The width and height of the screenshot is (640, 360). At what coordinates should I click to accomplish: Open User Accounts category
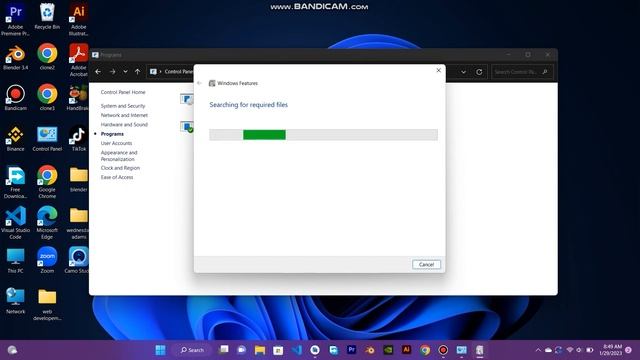pyautogui.click(x=116, y=143)
